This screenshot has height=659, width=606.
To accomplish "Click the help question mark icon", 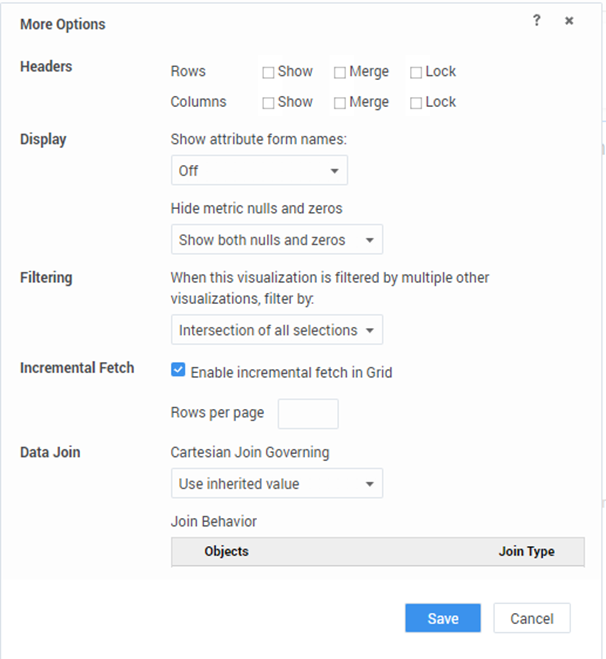I will (537, 21).
